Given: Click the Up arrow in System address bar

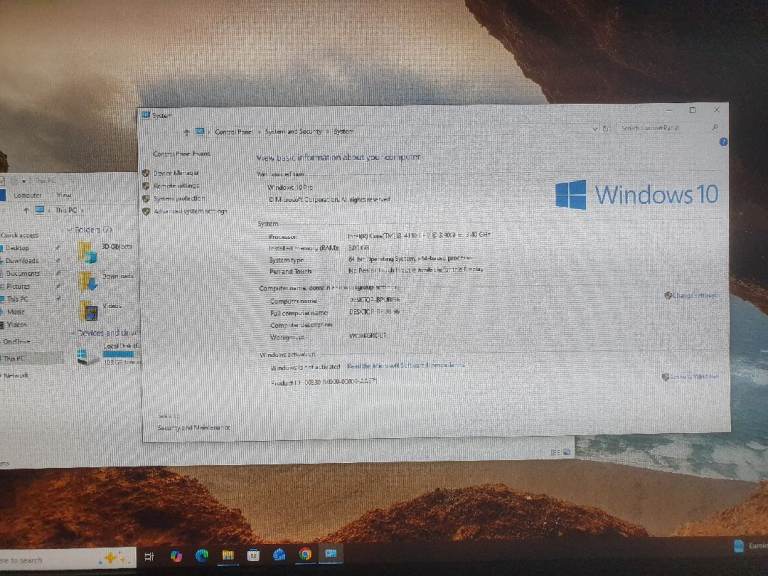Looking at the screenshot, I should 187,131.
